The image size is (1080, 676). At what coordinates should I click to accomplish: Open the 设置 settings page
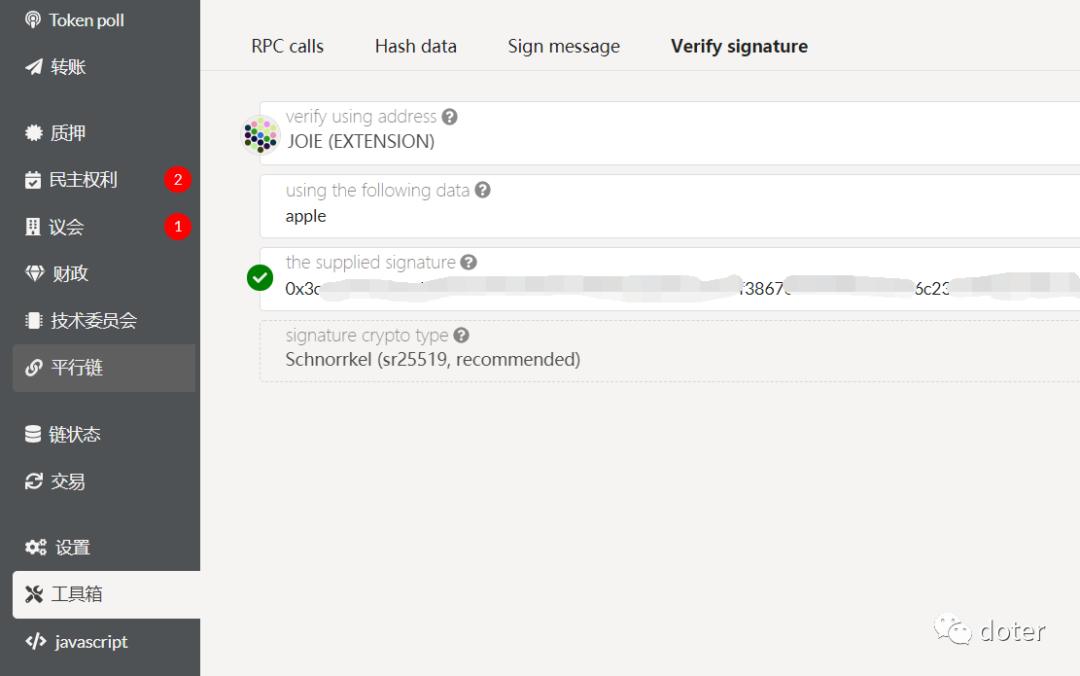72,548
